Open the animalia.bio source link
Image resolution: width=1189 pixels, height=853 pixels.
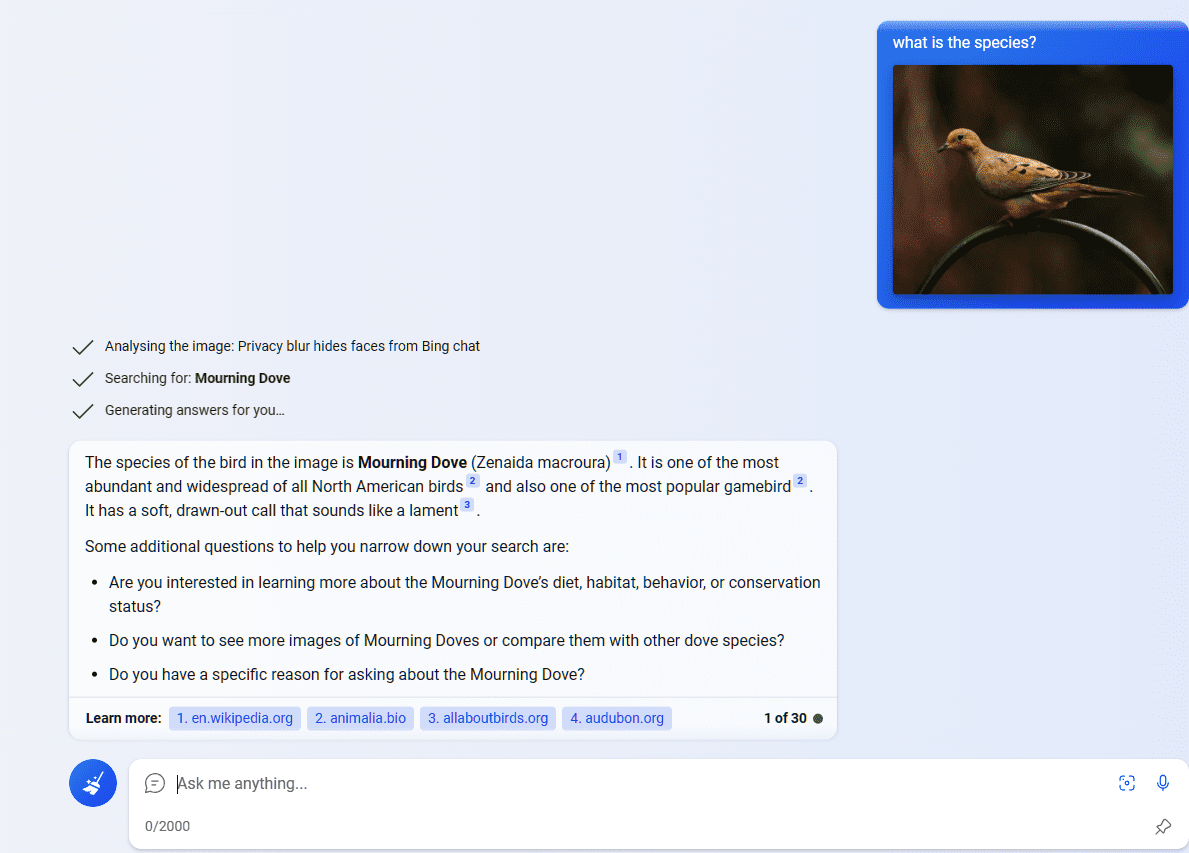[x=360, y=718]
